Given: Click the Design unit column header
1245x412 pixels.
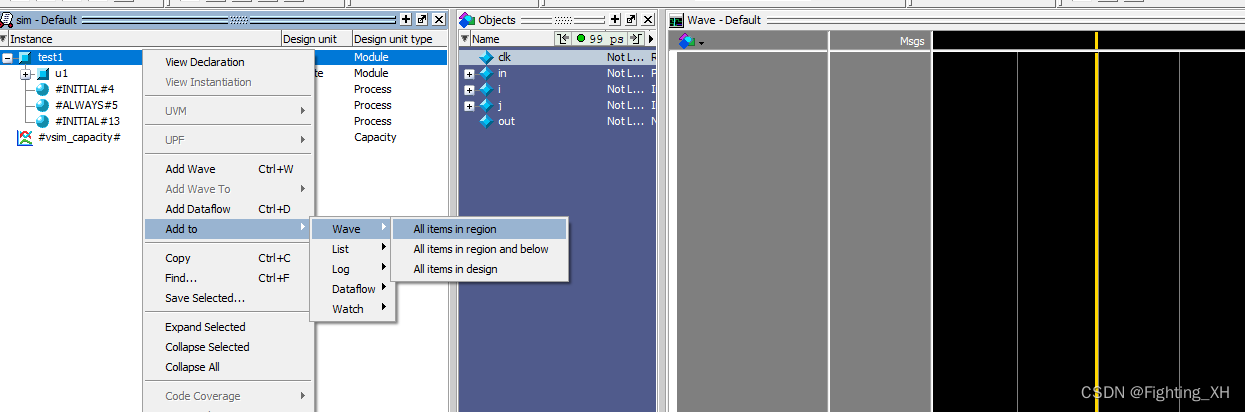Looking at the screenshot, I should [316, 39].
